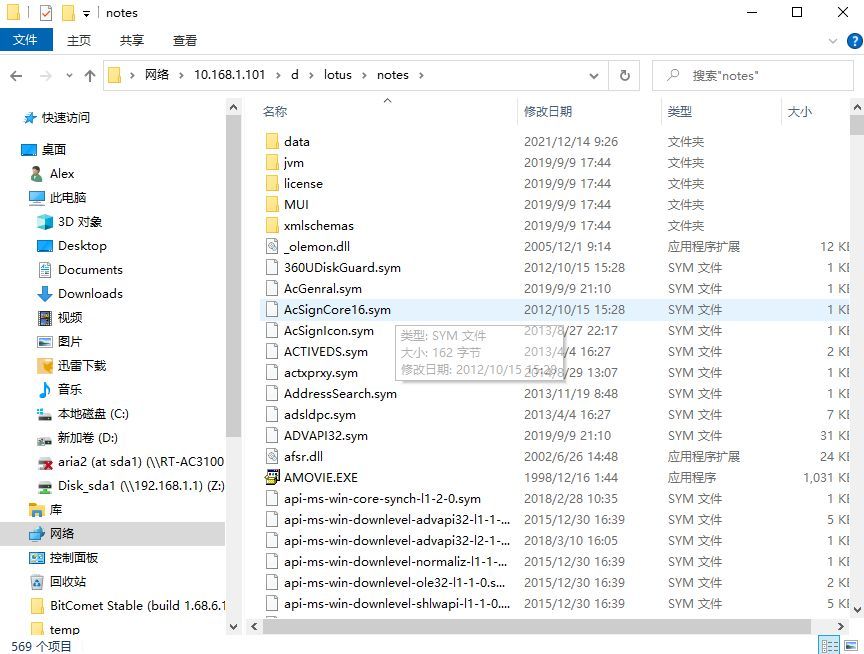Open the recent locations dropdown arrow
The width and height of the screenshot is (864, 654).
(x=69, y=75)
